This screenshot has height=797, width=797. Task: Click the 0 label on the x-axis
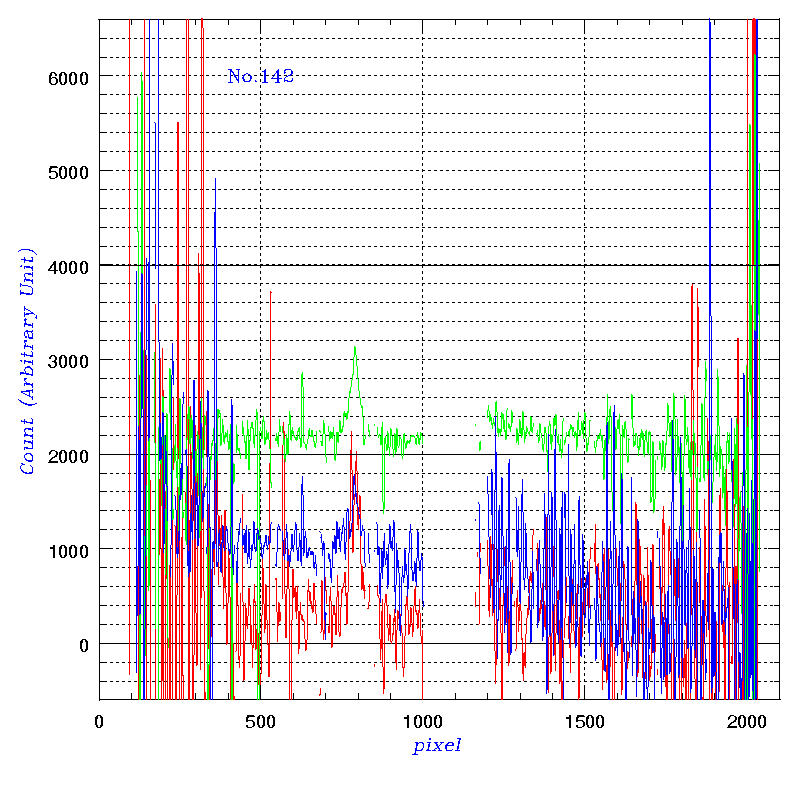click(99, 721)
